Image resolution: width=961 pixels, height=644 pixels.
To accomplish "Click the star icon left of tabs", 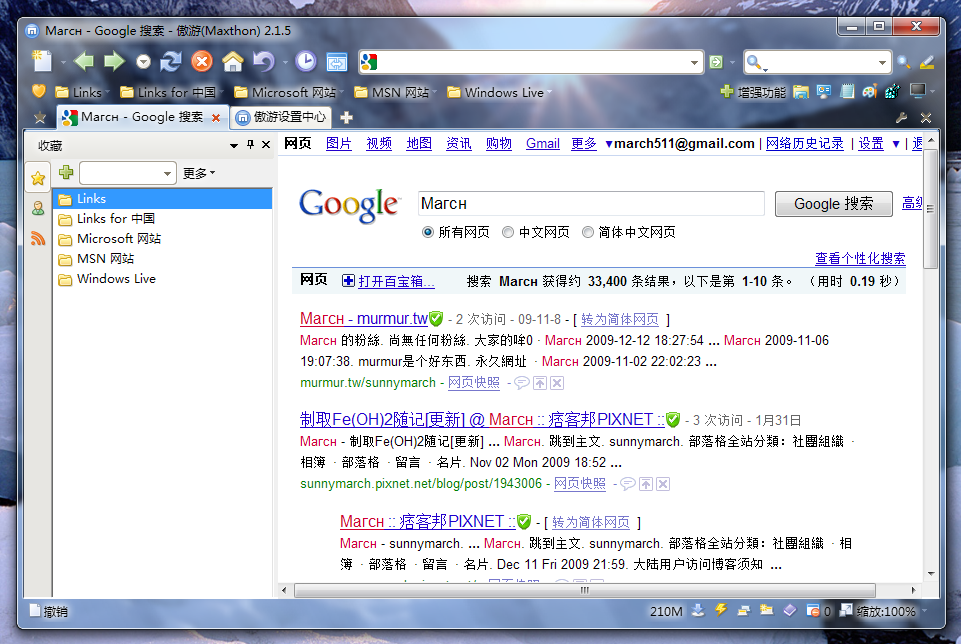I will pyautogui.click(x=40, y=118).
